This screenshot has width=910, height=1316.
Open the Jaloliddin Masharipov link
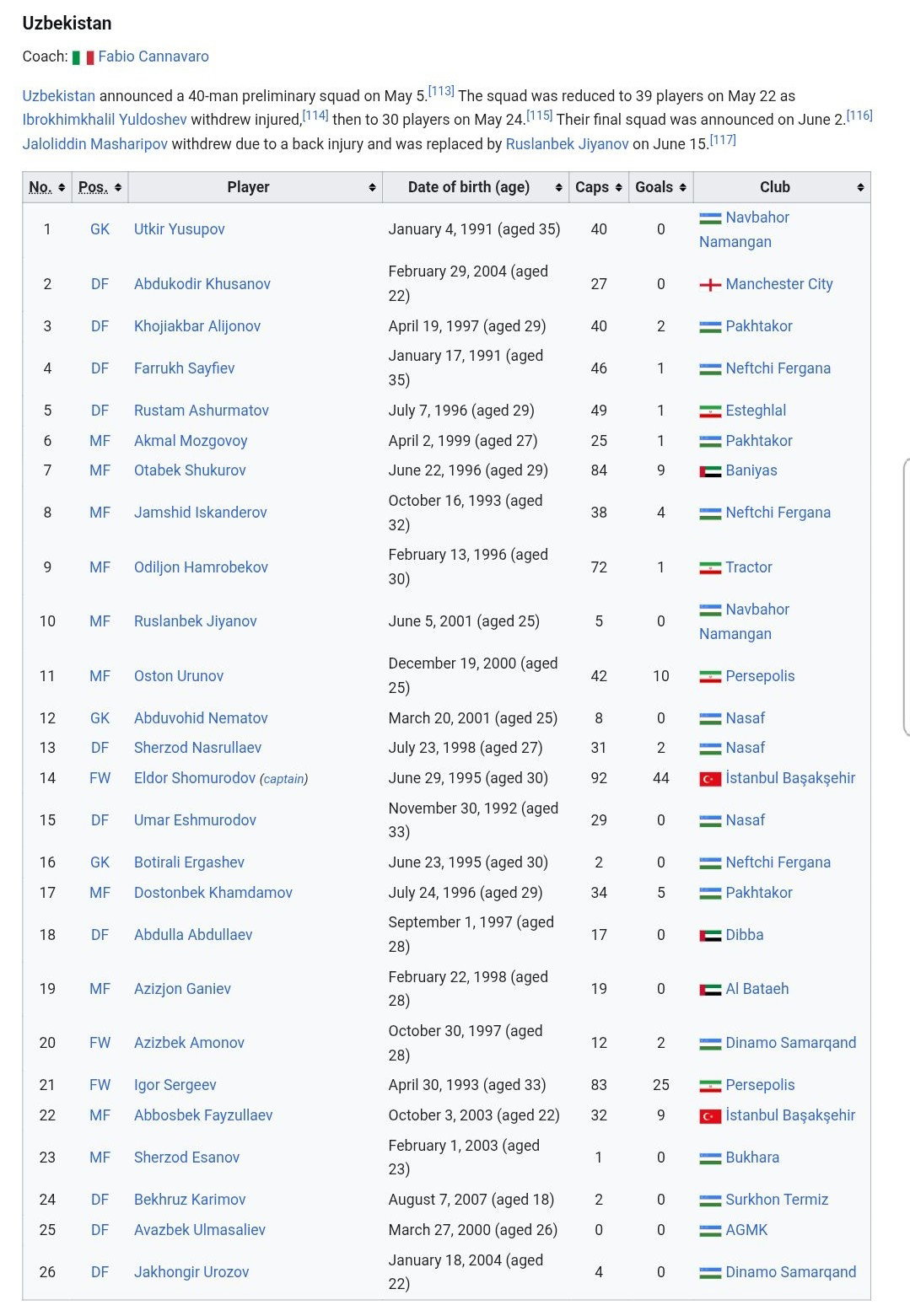click(x=95, y=144)
